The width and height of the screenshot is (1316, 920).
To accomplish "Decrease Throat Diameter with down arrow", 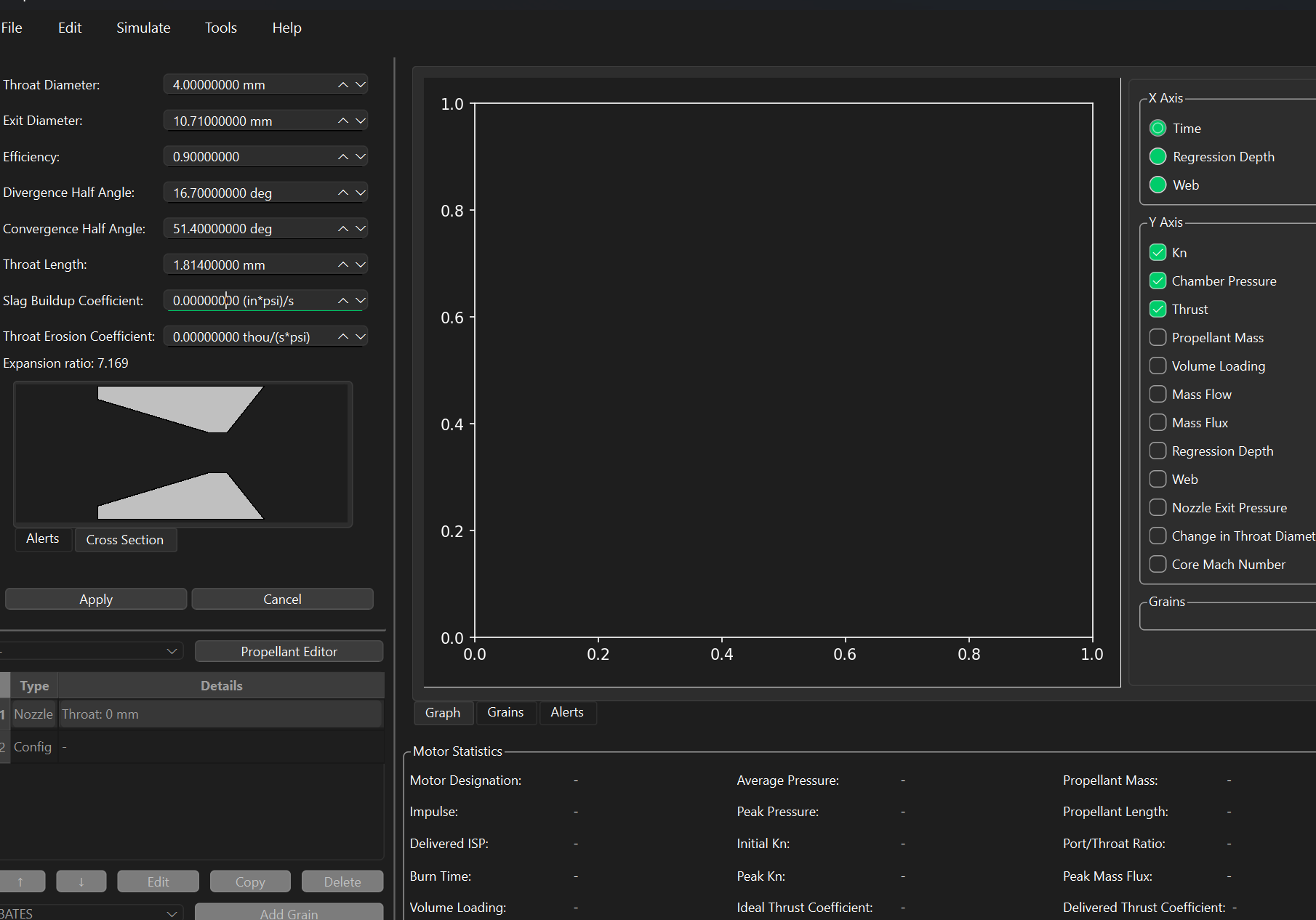I will click(360, 85).
